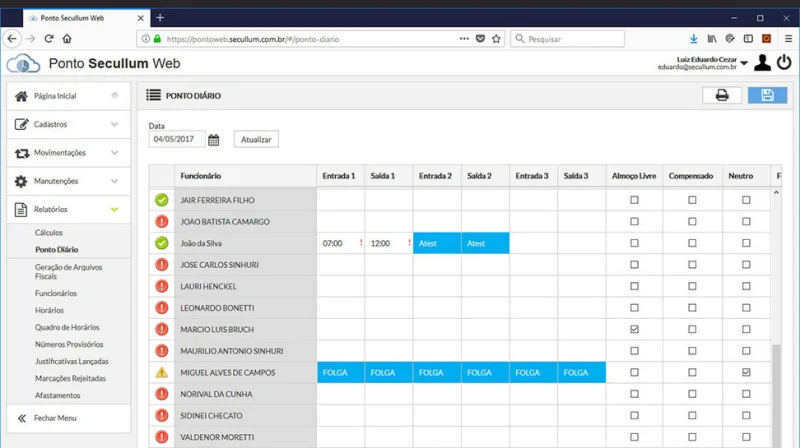Open the calendar date picker icon
The height and width of the screenshot is (448, 800).
click(213, 140)
